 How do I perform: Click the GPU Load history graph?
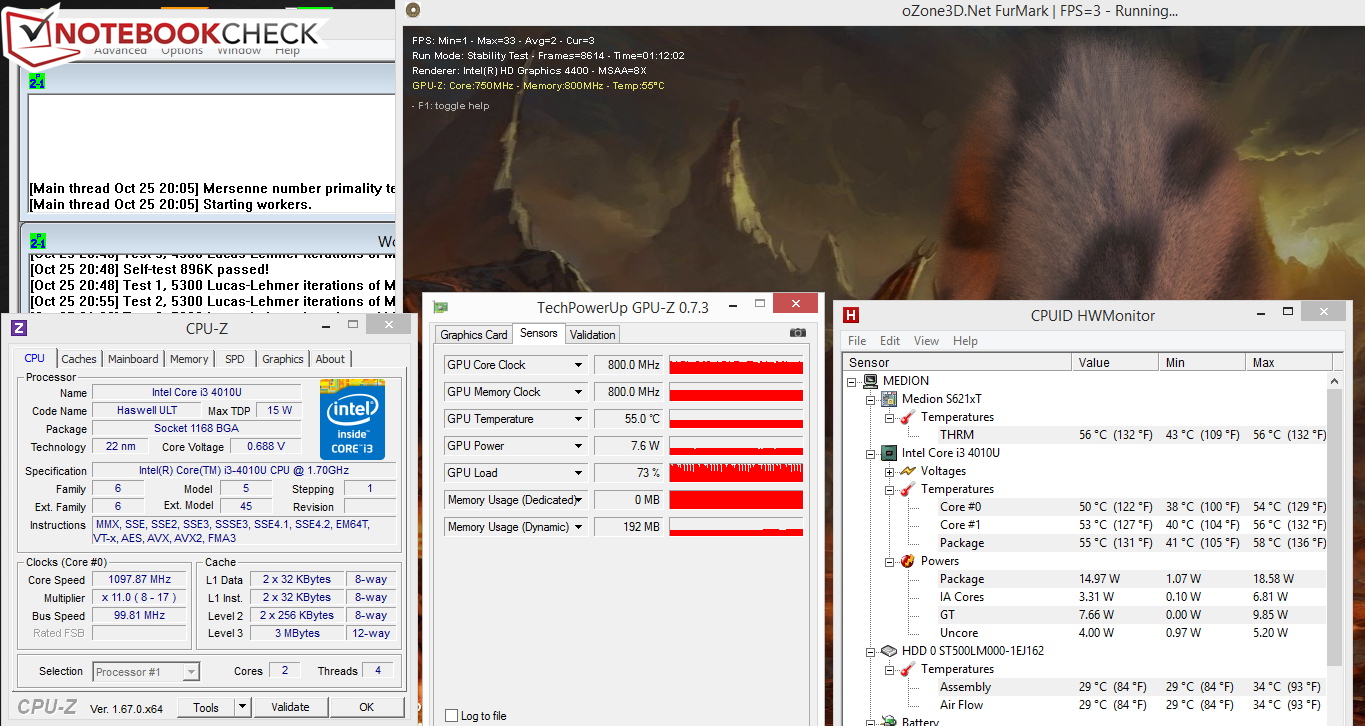pyautogui.click(x=736, y=473)
